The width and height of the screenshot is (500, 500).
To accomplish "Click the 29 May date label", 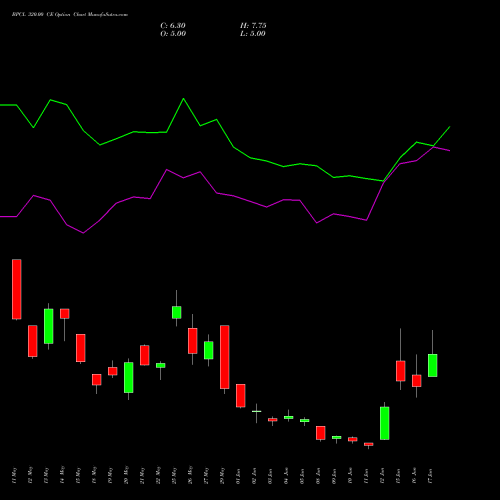I will (222, 476).
